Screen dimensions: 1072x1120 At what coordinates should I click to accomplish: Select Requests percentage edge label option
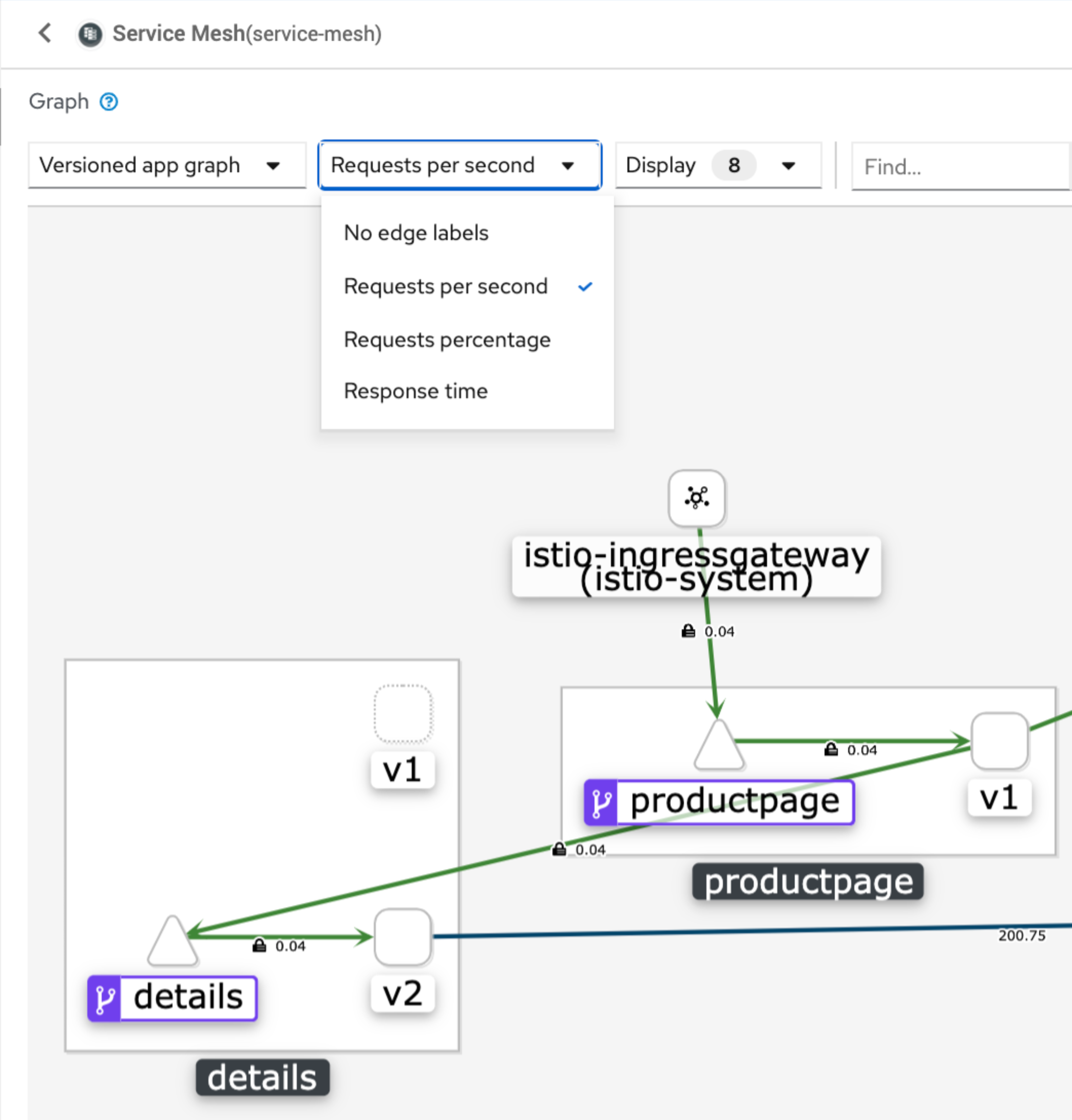point(447,340)
